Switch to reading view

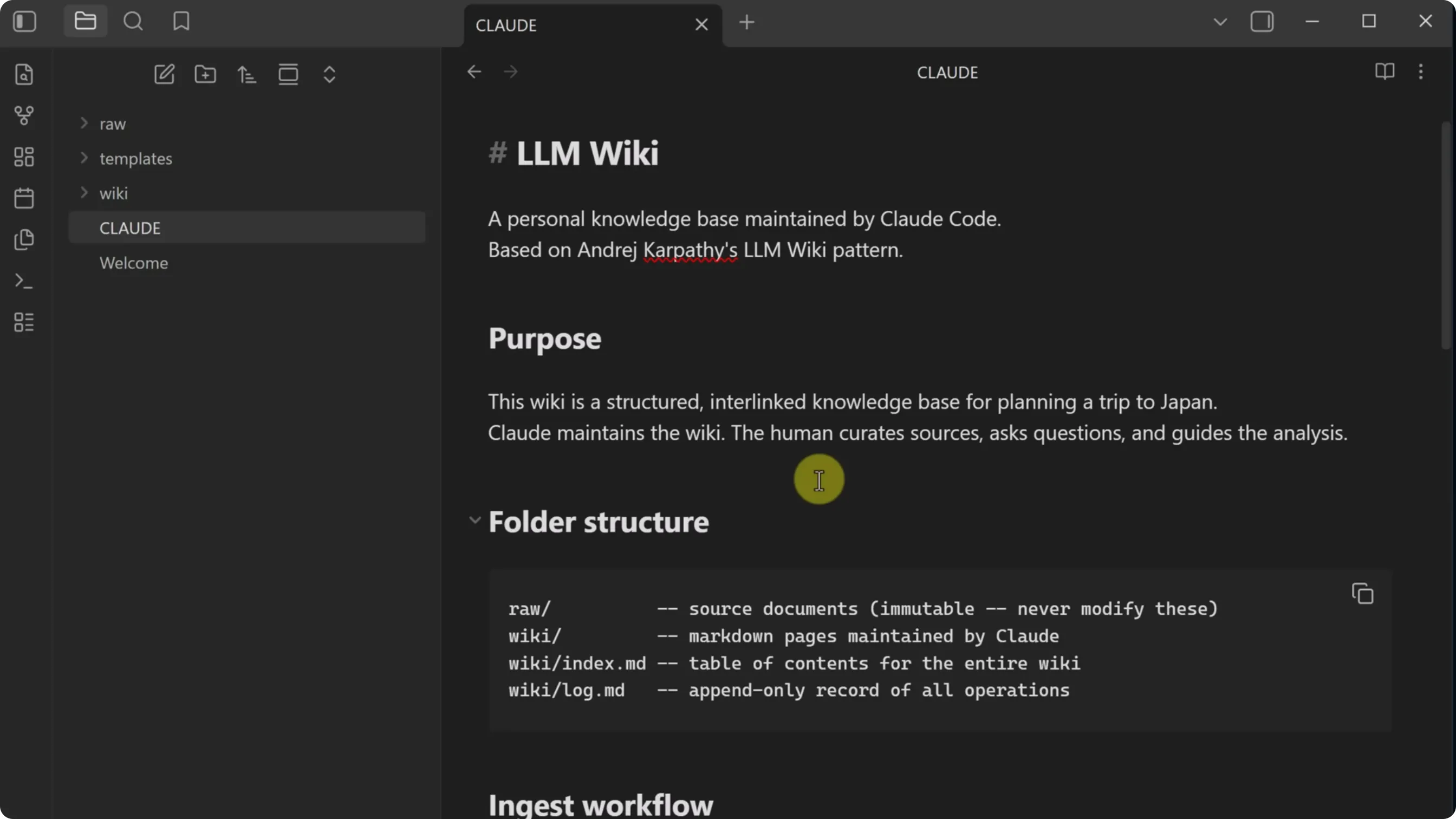click(1384, 72)
